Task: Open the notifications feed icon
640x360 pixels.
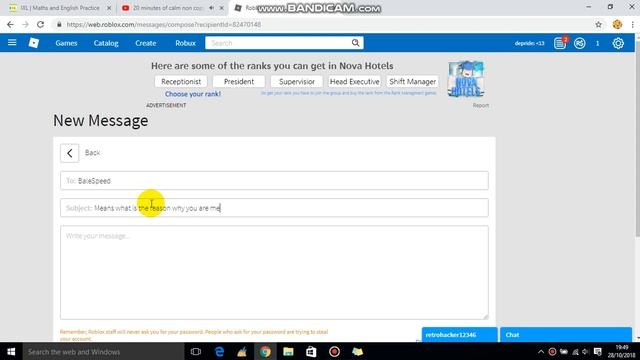Action: (x=560, y=43)
